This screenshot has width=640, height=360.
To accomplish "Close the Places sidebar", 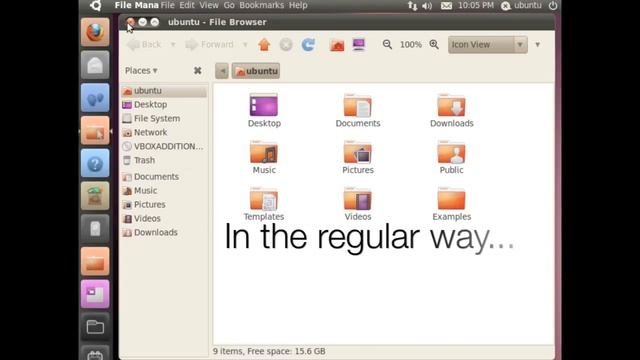I will coord(198,71).
